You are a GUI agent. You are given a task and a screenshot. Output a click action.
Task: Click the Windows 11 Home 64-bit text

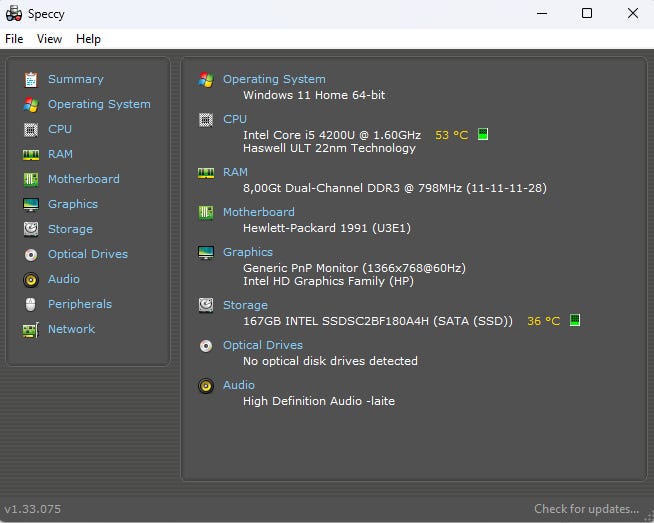[x=314, y=95]
